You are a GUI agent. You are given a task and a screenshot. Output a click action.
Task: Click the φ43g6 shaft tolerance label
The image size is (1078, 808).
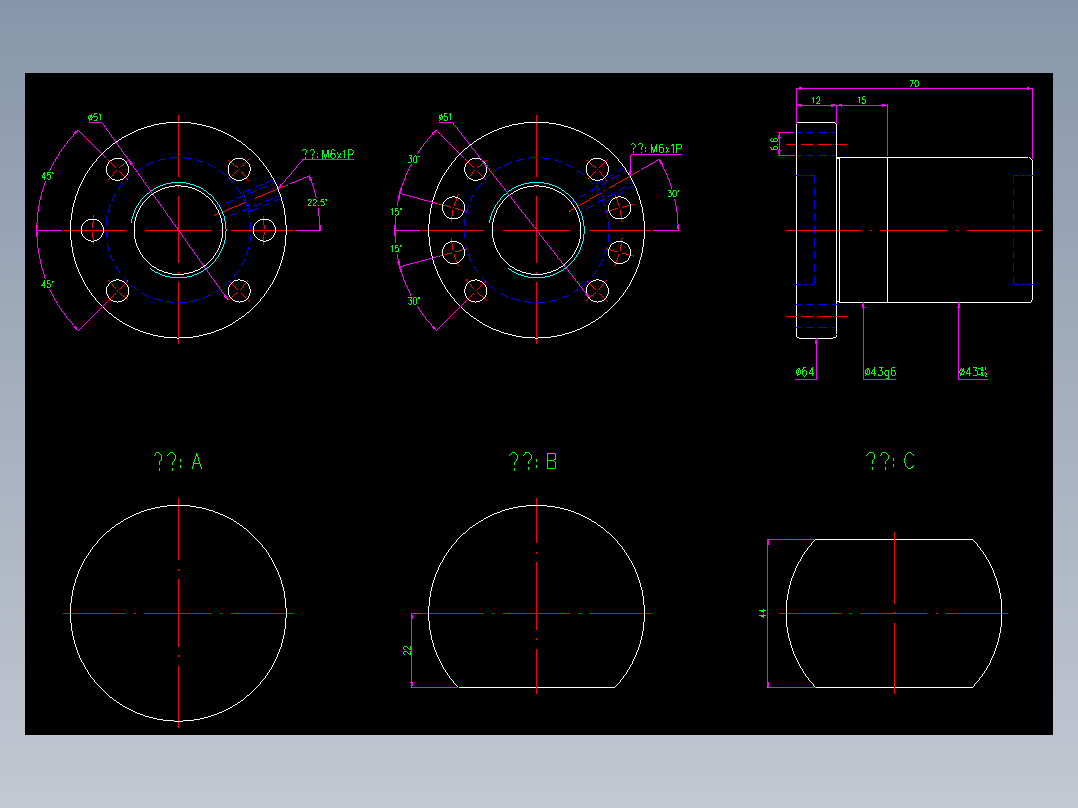click(x=880, y=372)
